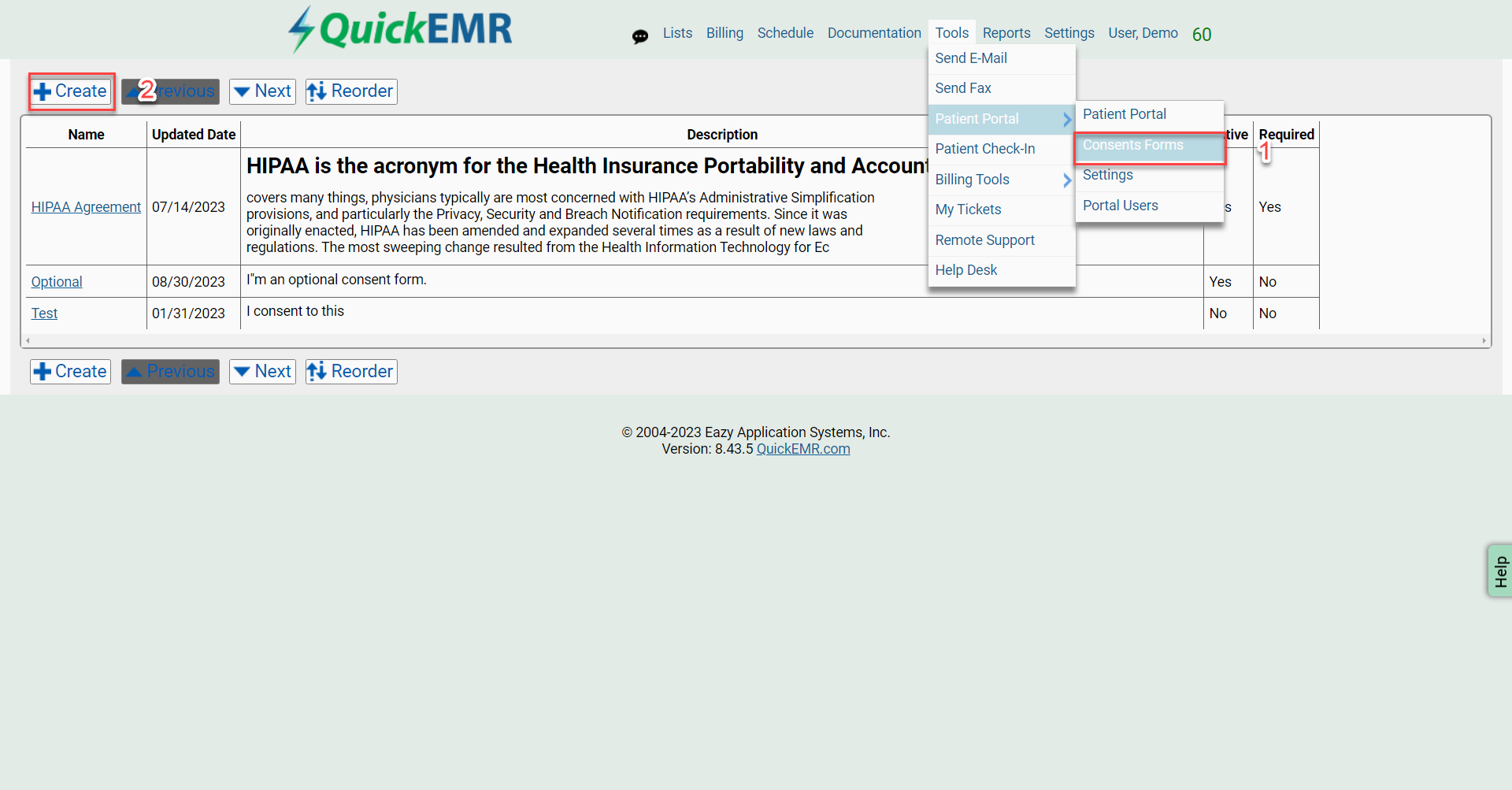Image resolution: width=1512 pixels, height=790 pixels.
Task: Click the date 01/31/2023
Action: (188, 313)
